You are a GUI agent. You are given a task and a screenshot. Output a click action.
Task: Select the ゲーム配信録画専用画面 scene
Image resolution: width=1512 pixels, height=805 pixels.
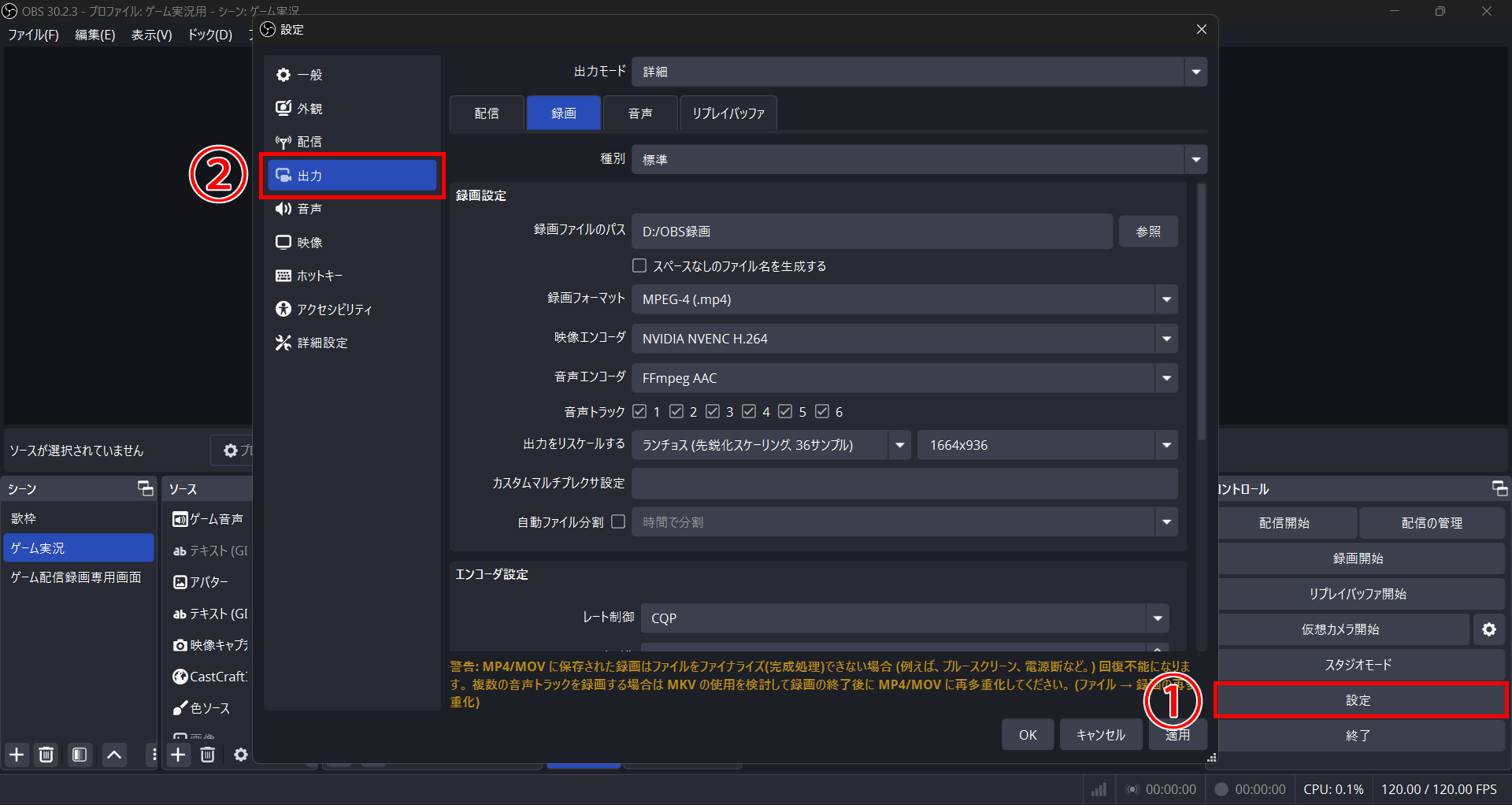point(79,577)
